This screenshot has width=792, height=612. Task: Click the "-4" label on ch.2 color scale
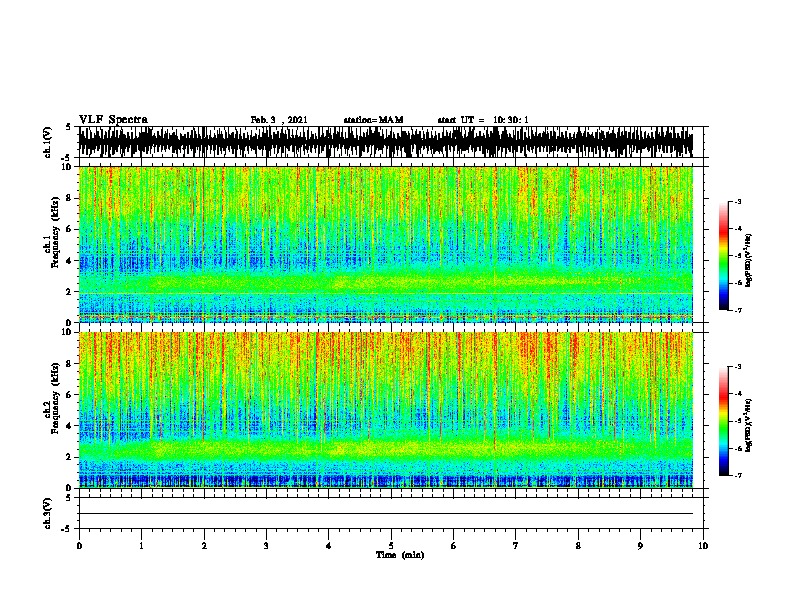click(737, 394)
